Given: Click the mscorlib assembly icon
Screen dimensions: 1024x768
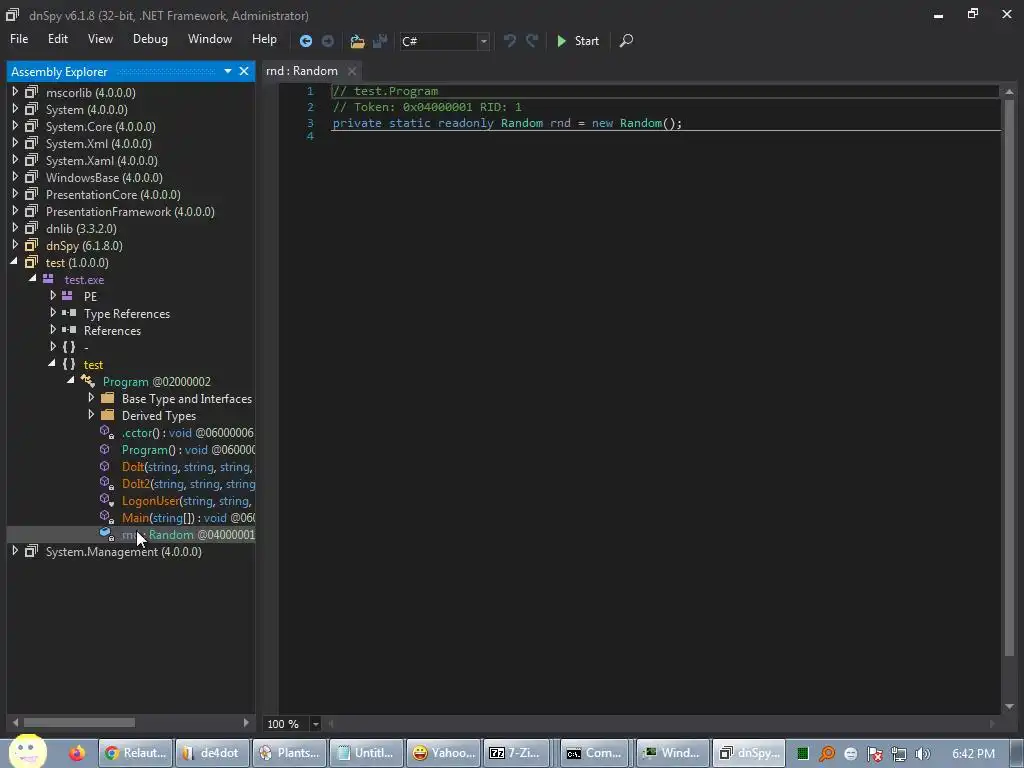Looking at the screenshot, I should tap(31, 92).
